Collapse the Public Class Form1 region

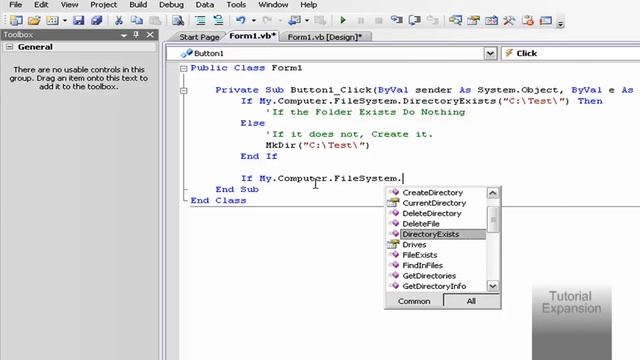pyautogui.click(x=184, y=69)
